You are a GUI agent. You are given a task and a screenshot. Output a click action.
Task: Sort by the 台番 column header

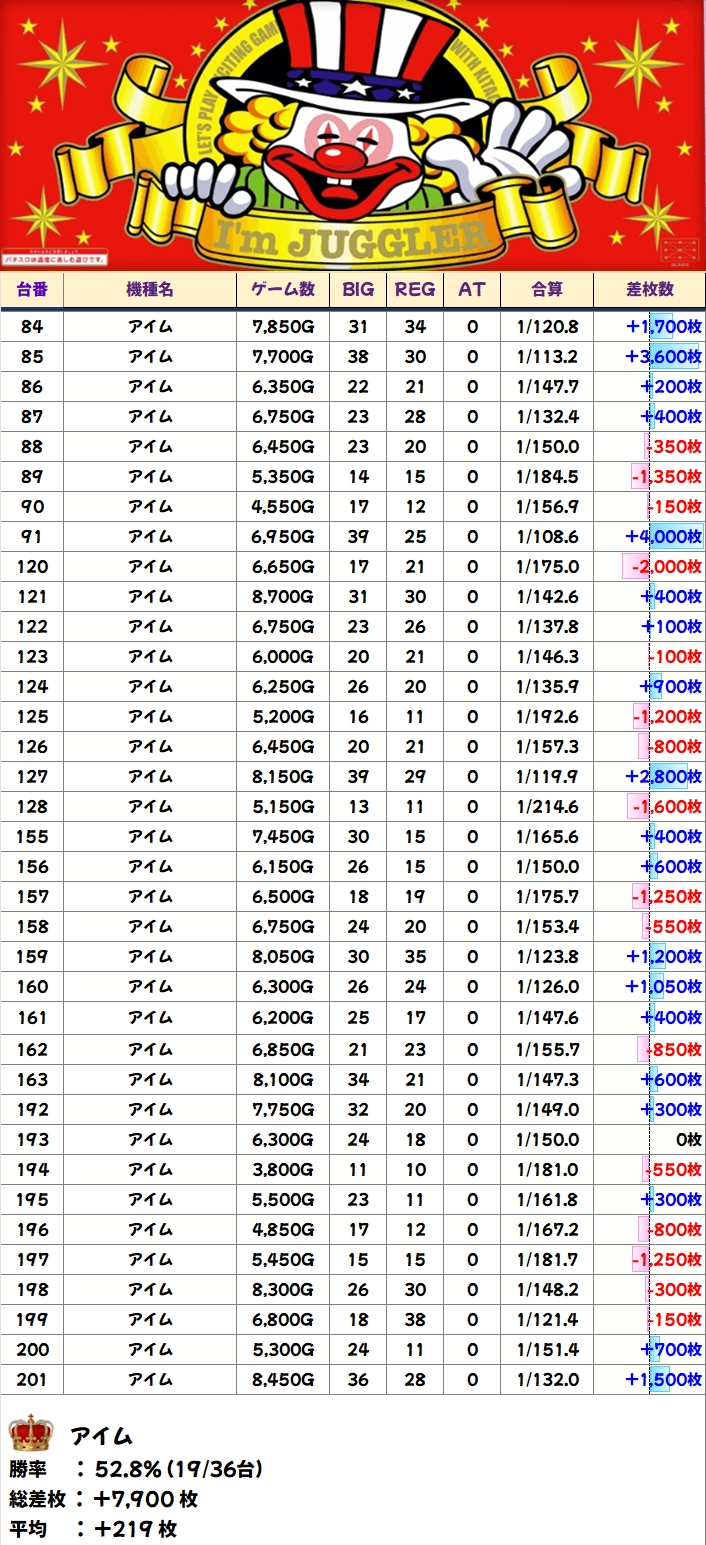point(32,289)
